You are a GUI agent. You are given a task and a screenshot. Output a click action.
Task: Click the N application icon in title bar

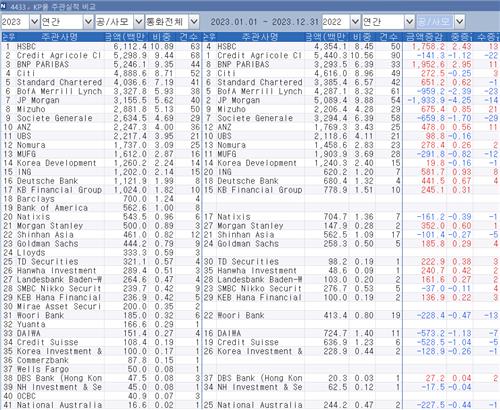click(x=3, y=6)
